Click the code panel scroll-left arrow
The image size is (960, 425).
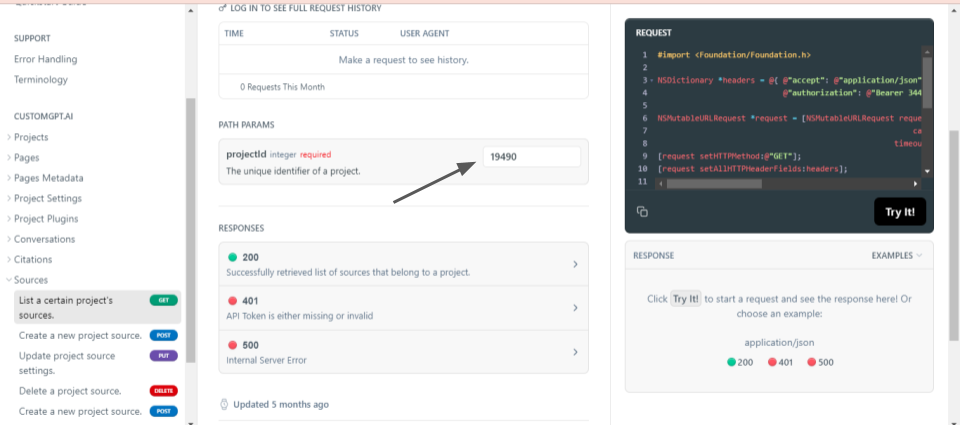[x=660, y=184]
